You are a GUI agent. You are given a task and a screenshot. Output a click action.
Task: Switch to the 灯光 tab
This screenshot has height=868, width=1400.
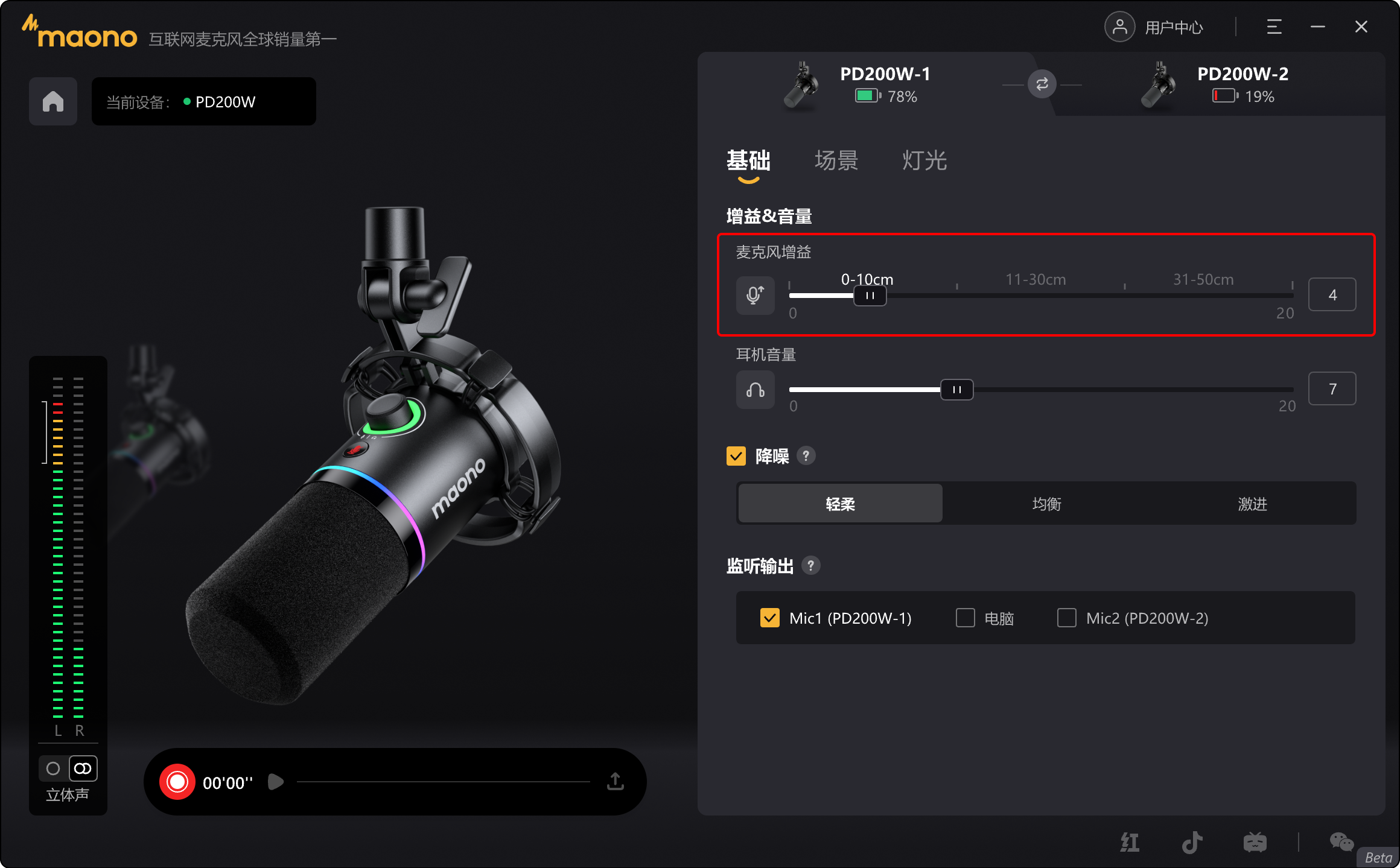(924, 160)
